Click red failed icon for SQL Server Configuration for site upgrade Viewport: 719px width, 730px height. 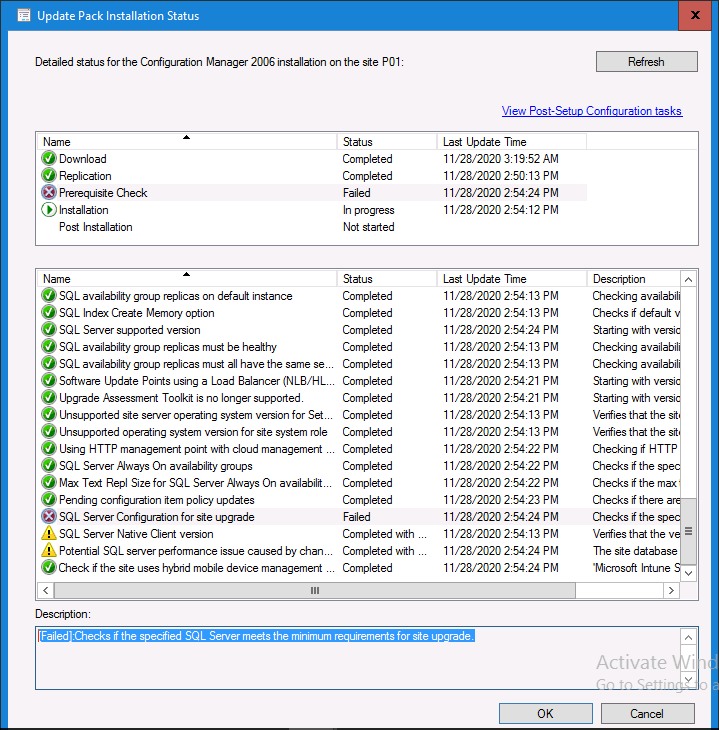(x=48, y=517)
